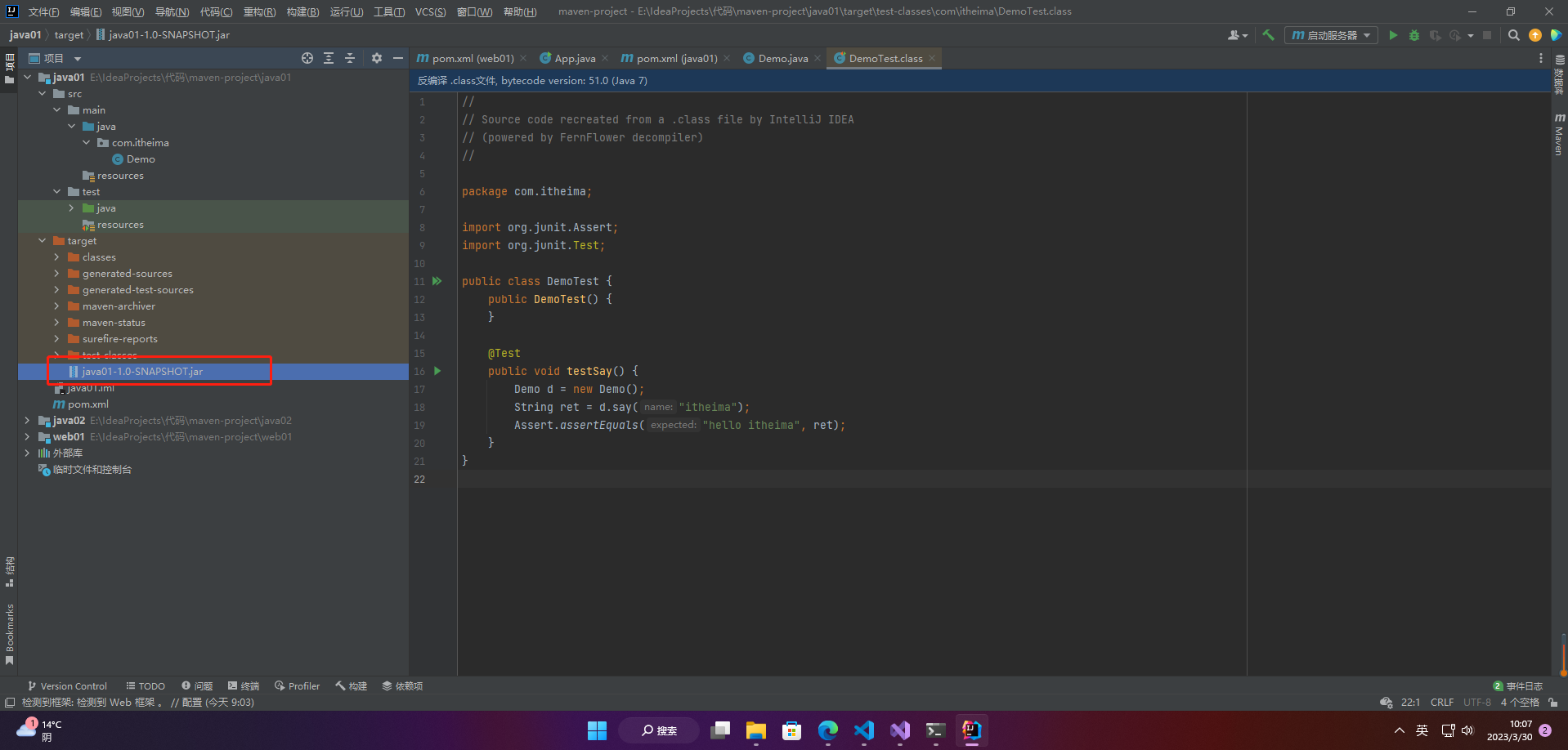Switch to the Demo.java tab
This screenshot has width=1568, height=750.
pos(782,58)
